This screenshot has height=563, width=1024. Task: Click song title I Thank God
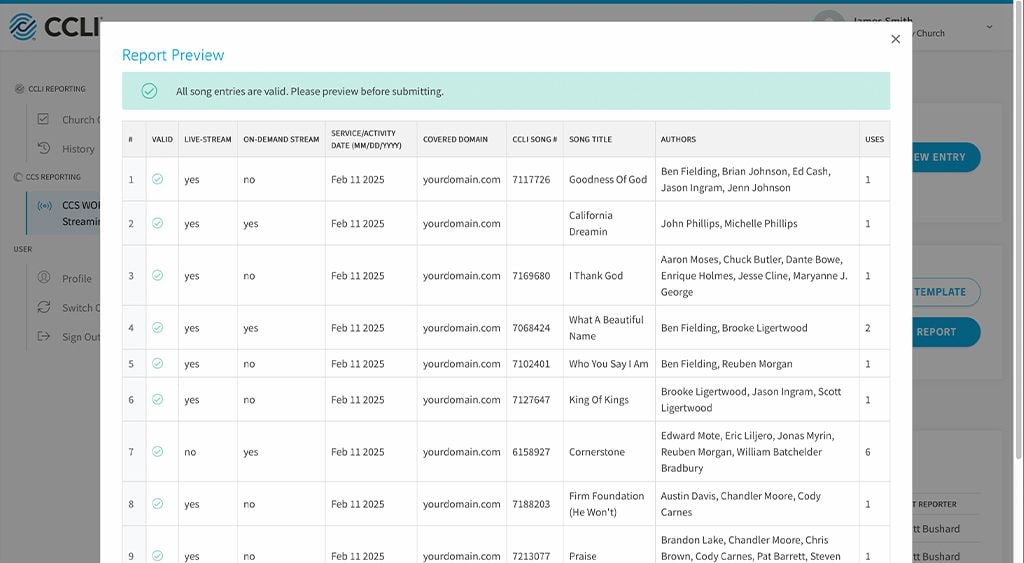click(596, 276)
